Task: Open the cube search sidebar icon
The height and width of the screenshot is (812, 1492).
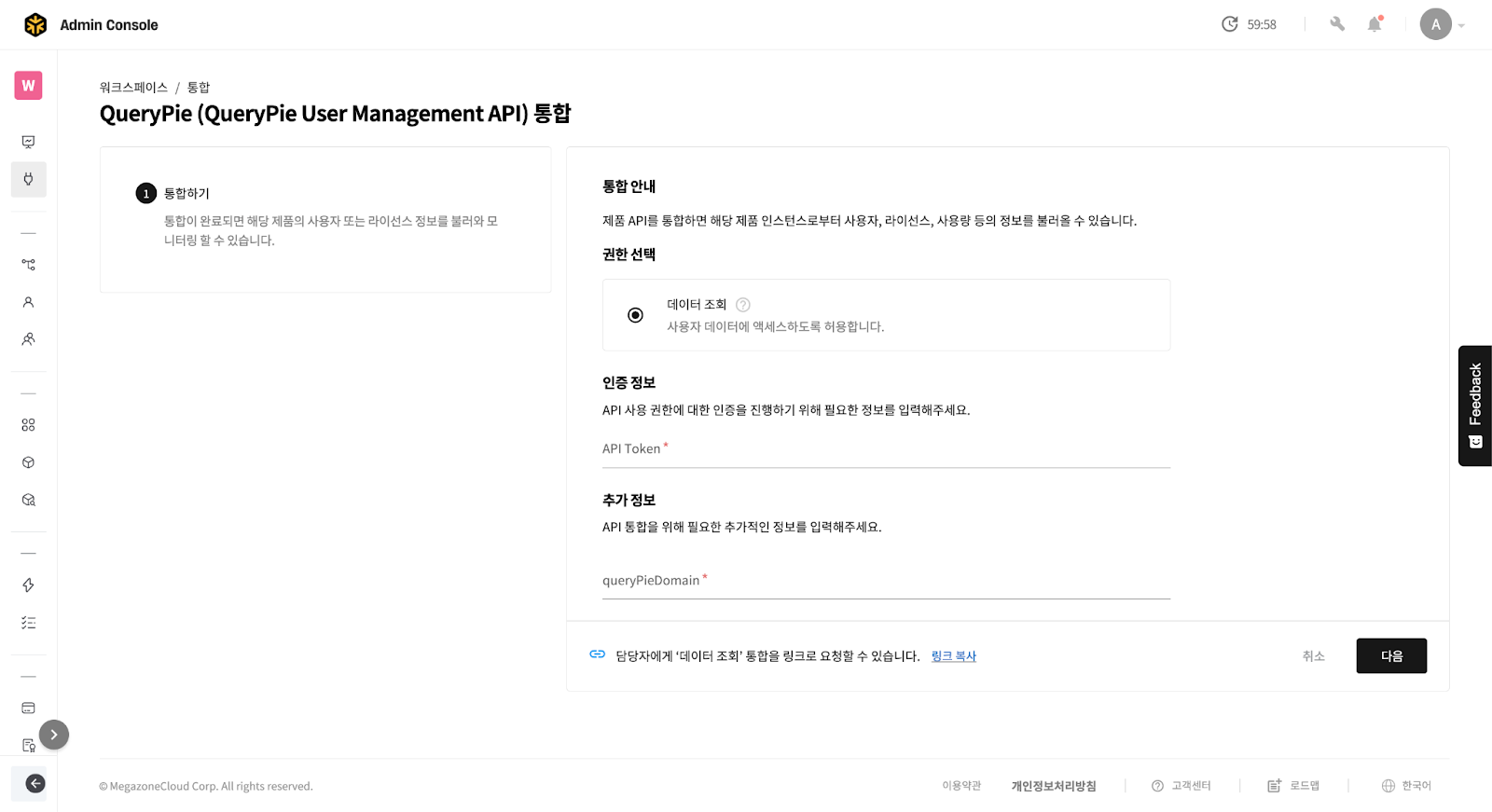Action: [29, 500]
